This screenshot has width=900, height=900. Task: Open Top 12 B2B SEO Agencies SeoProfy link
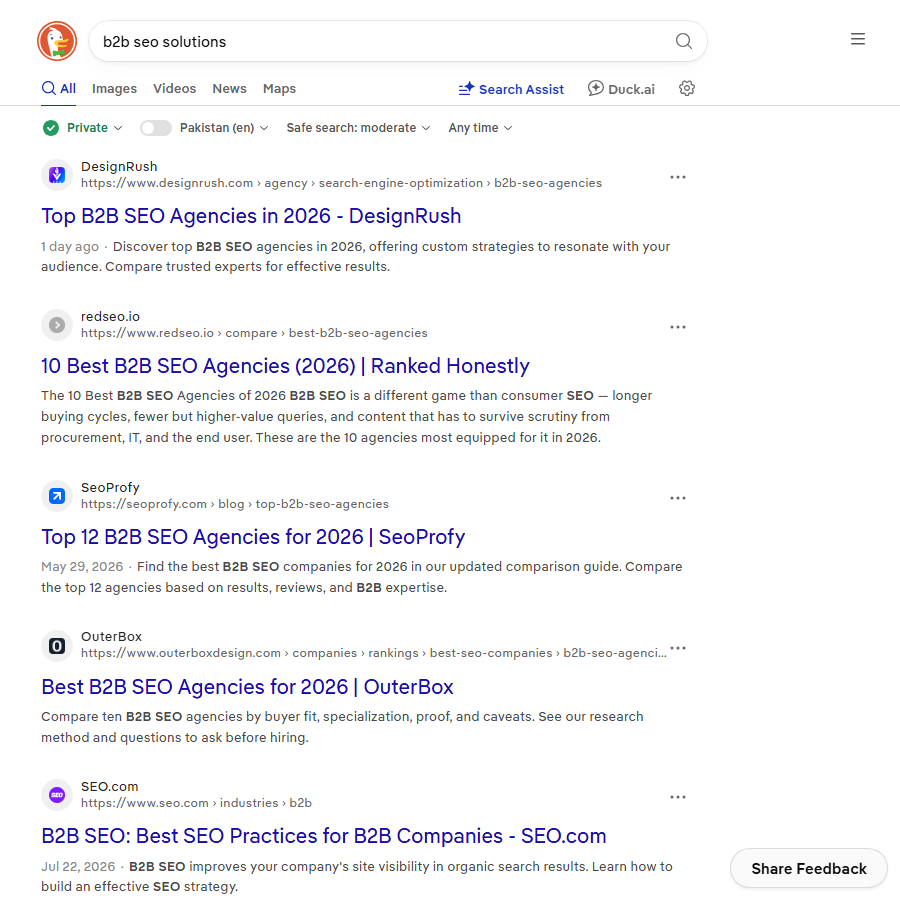(253, 537)
